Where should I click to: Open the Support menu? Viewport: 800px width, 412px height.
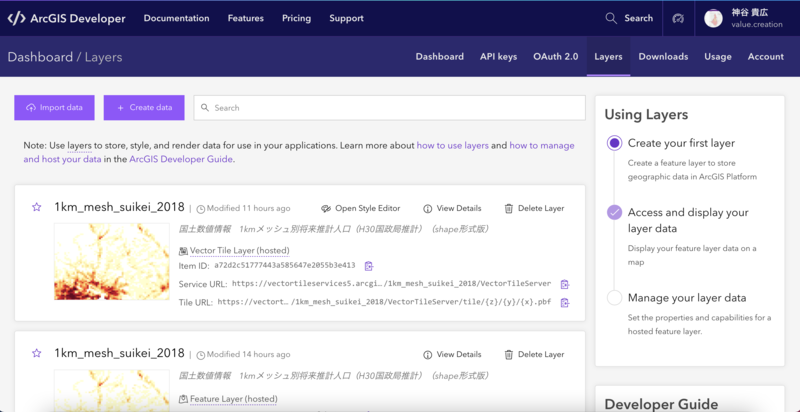[x=346, y=18]
